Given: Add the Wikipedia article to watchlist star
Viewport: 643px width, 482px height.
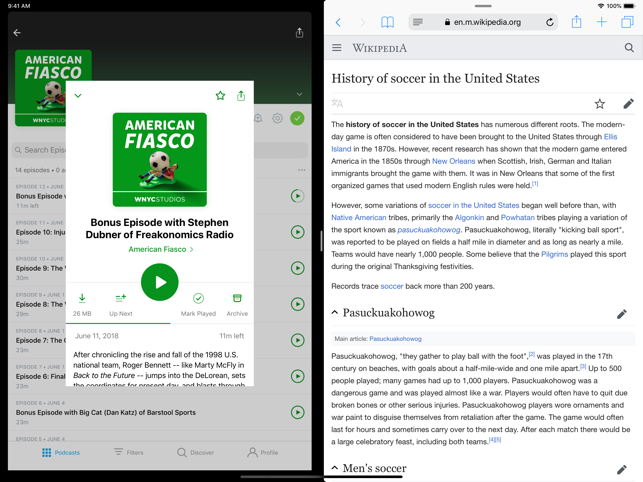Looking at the screenshot, I should click(600, 104).
